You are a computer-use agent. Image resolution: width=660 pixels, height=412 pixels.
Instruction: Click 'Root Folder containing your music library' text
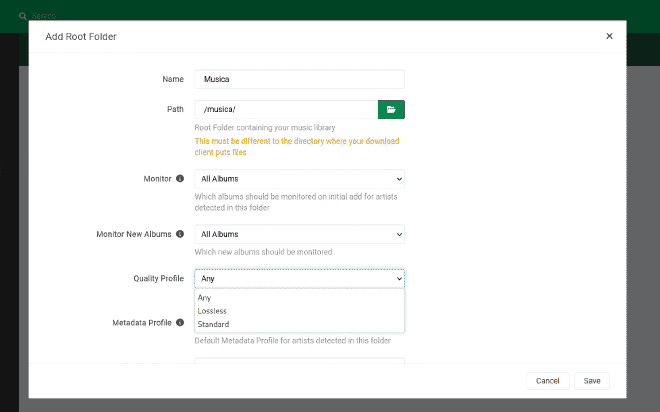265,128
